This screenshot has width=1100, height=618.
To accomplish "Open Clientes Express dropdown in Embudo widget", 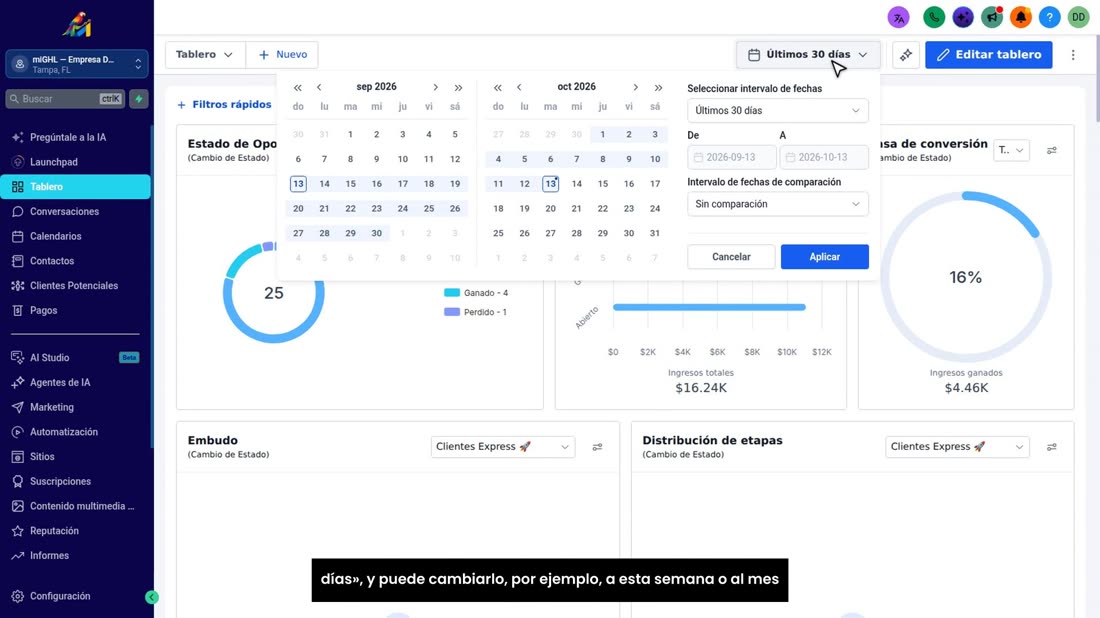I will click(x=502, y=447).
